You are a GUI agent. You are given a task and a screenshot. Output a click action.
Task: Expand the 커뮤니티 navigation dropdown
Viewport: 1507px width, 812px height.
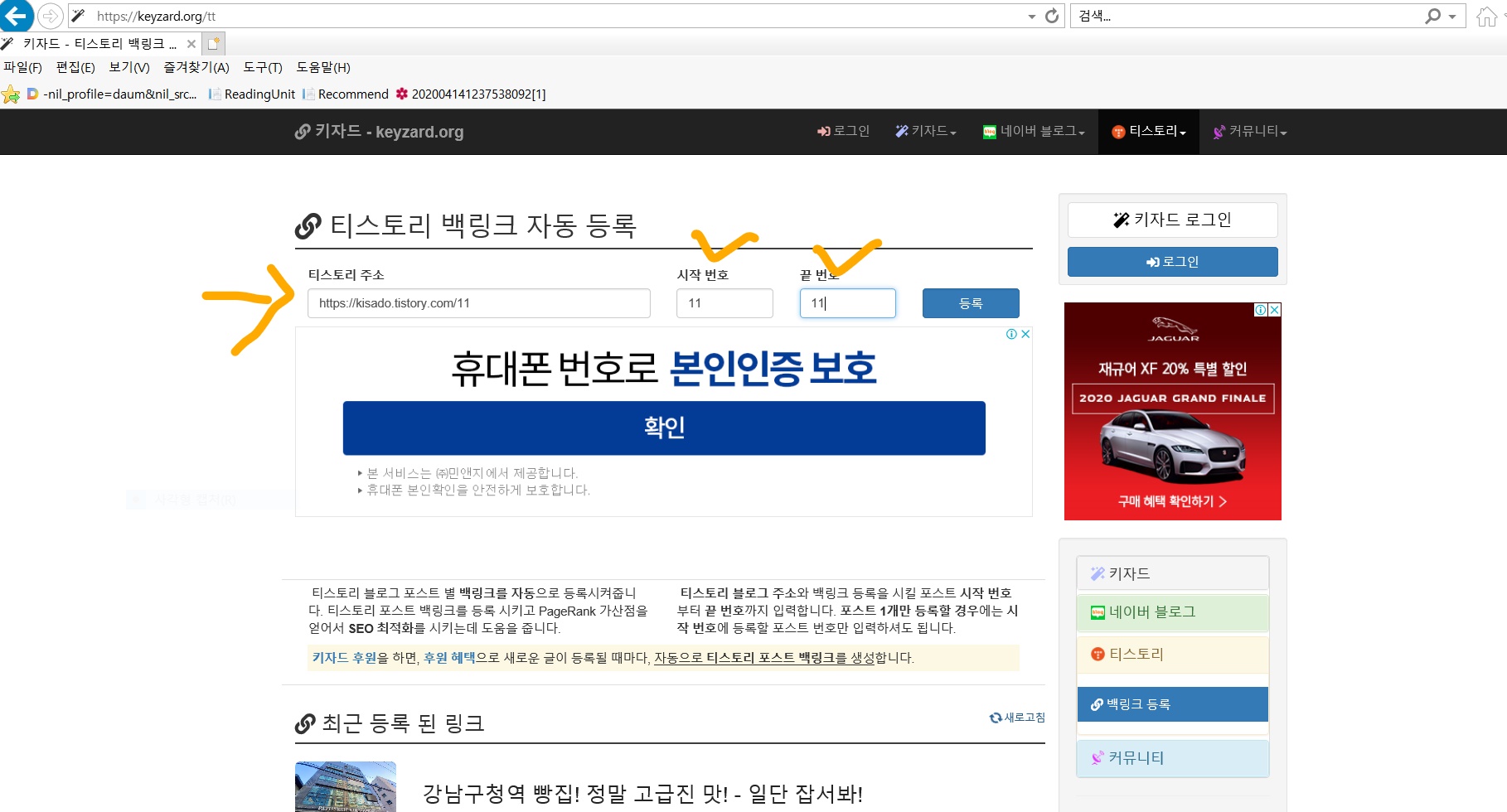[1250, 131]
